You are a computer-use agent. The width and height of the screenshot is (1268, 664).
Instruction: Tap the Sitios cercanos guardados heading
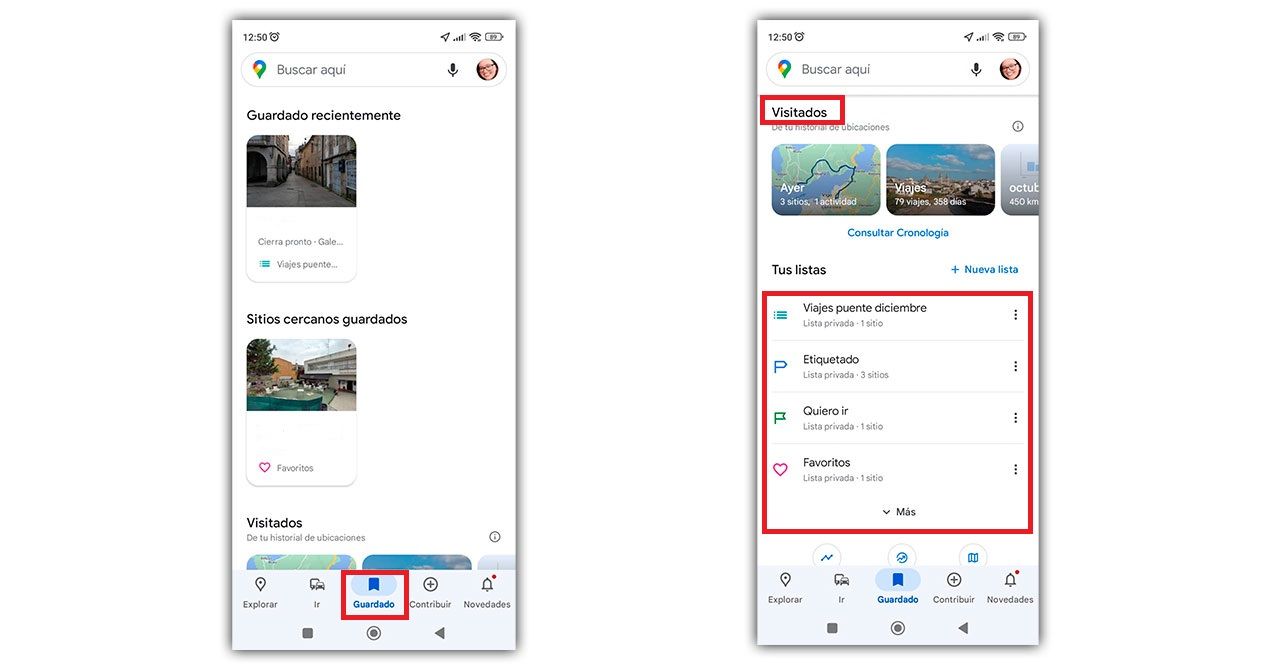pyautogui.click(x=327, y=319)
